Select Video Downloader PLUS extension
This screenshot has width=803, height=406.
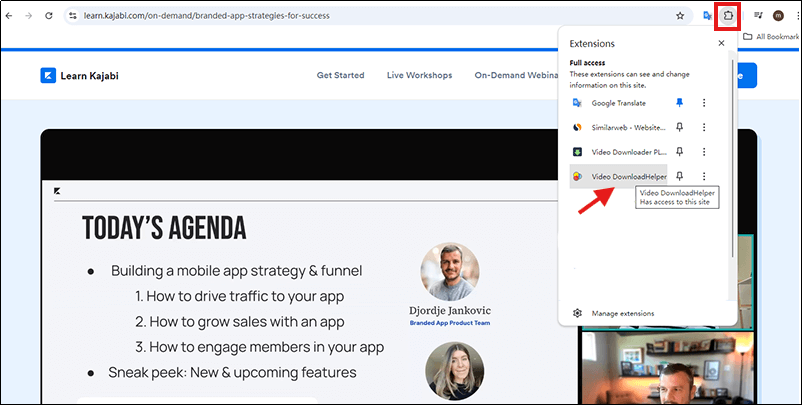coord(619,152)
